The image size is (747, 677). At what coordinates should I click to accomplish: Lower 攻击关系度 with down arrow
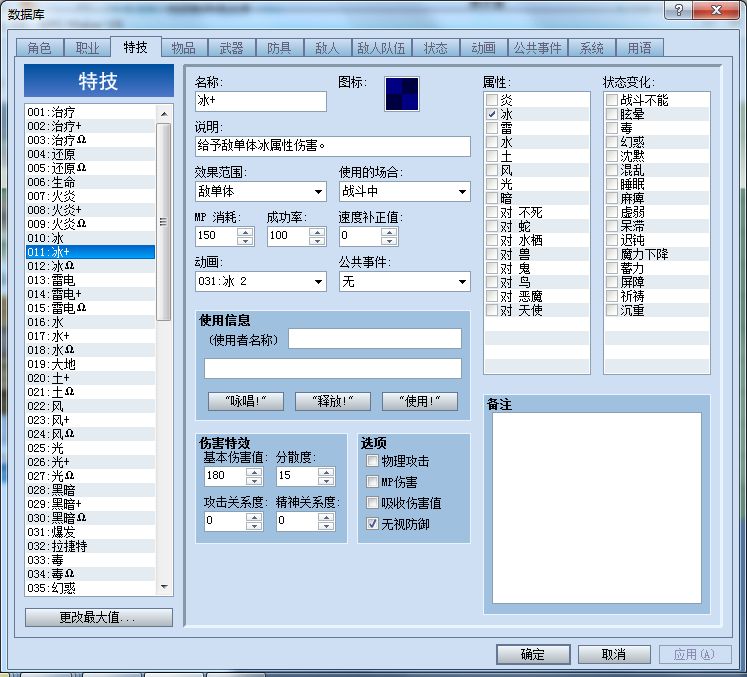254,525
